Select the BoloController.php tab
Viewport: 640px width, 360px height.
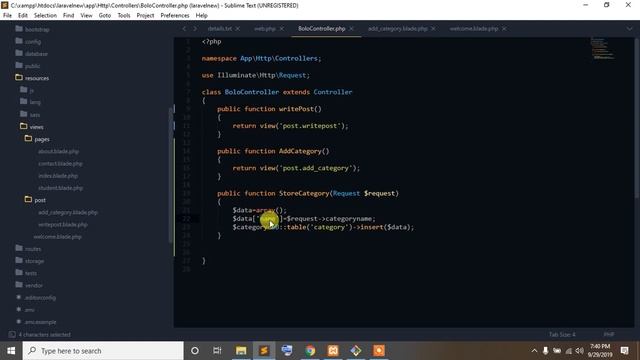pyautogui.click(x=322, y=29)
